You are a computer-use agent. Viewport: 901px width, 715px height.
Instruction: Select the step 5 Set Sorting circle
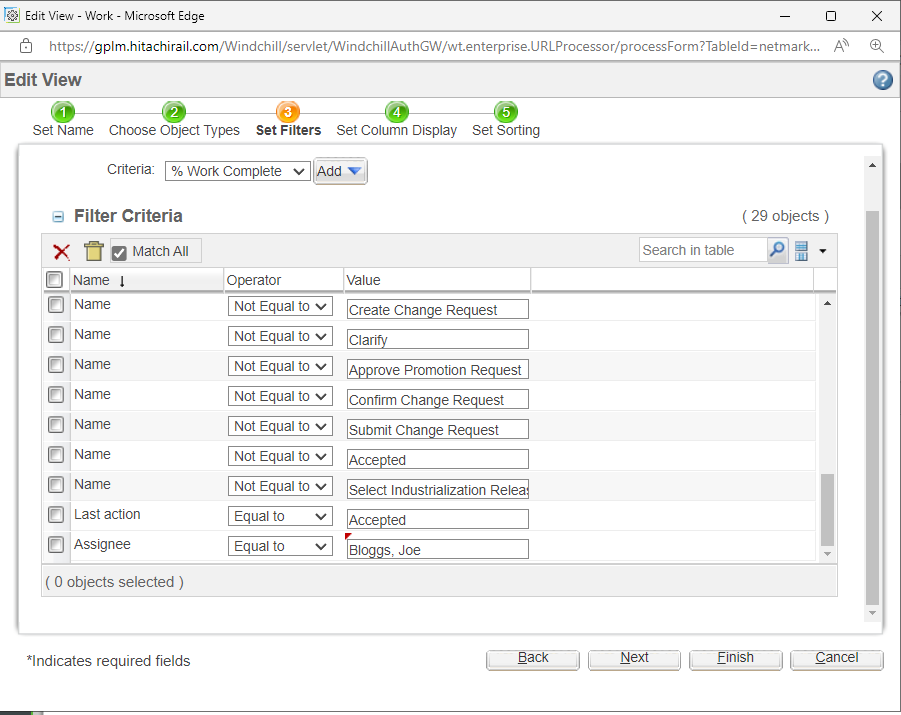(506, 113)
